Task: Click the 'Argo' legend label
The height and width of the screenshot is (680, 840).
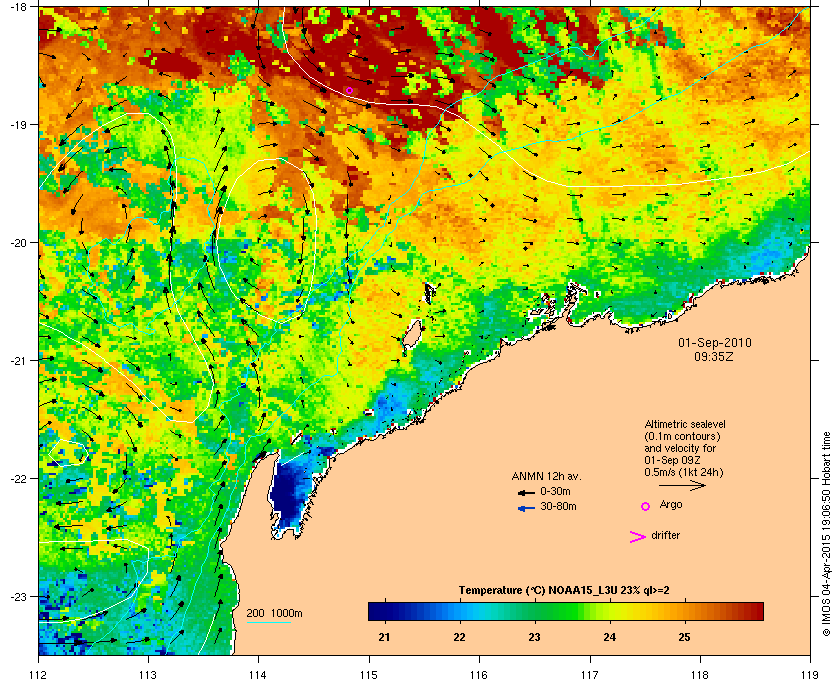Action: coord(671,505)
